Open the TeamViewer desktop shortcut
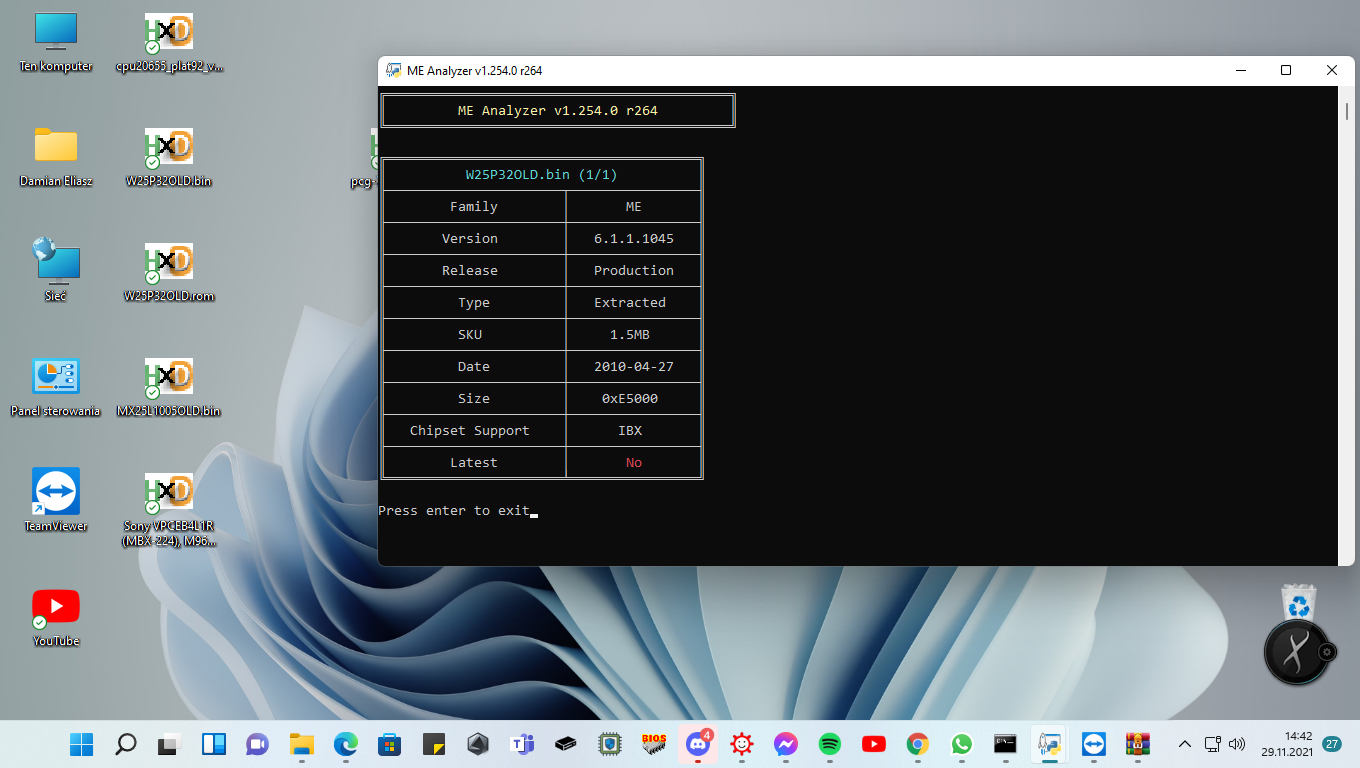Image resolution: width=1360 pixels, height=768 pixels. 56,493
